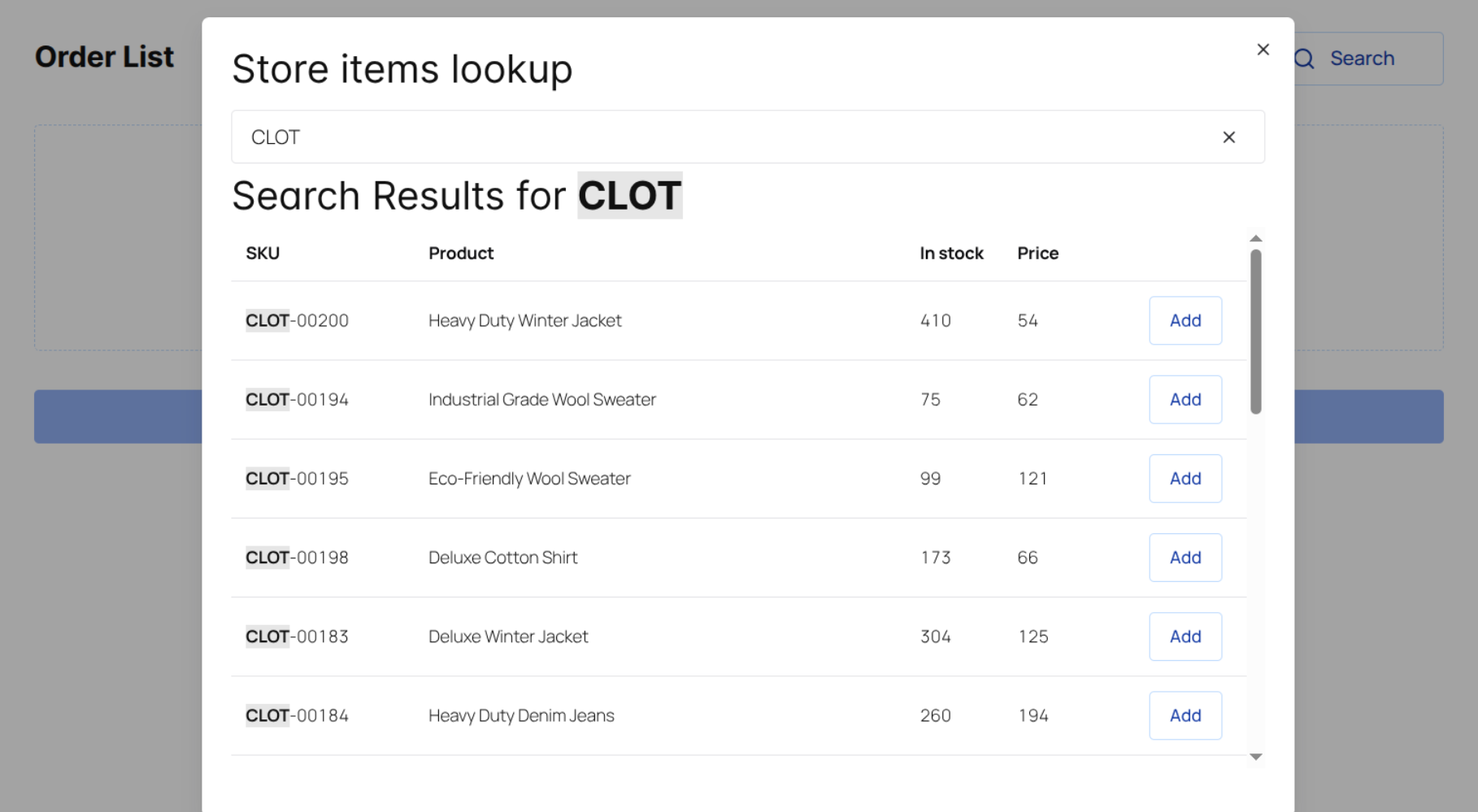The width and height of the screenshot is (1478, 812).
Task: Add Heavy Duty Winter Jacket to order
Action: 1185,320
